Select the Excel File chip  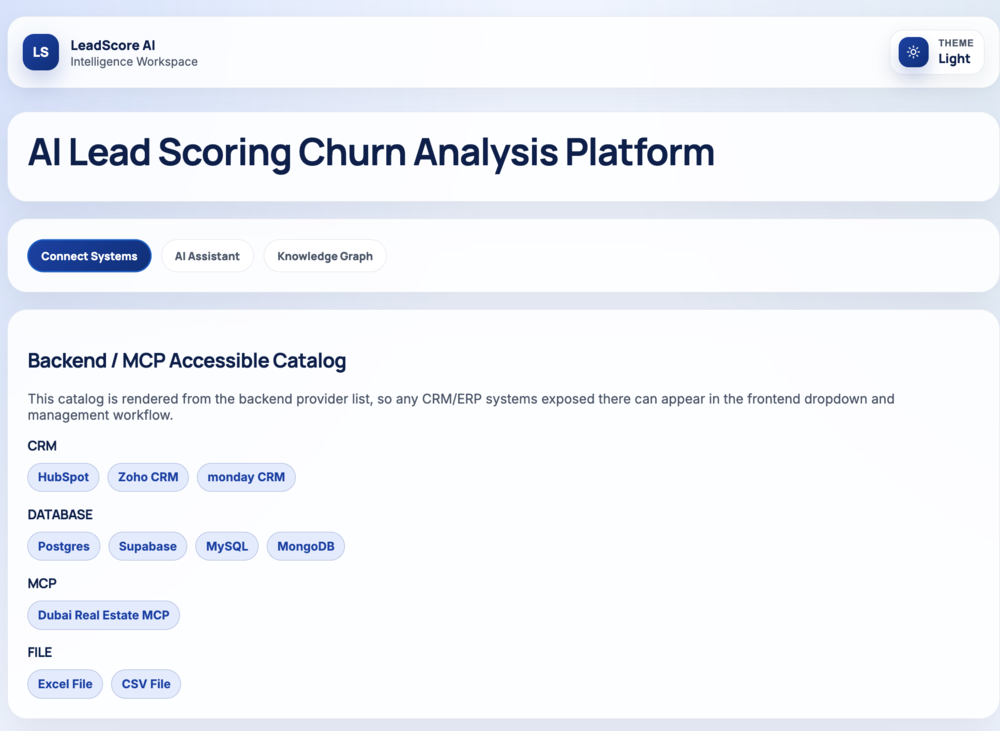click(65, 684)
